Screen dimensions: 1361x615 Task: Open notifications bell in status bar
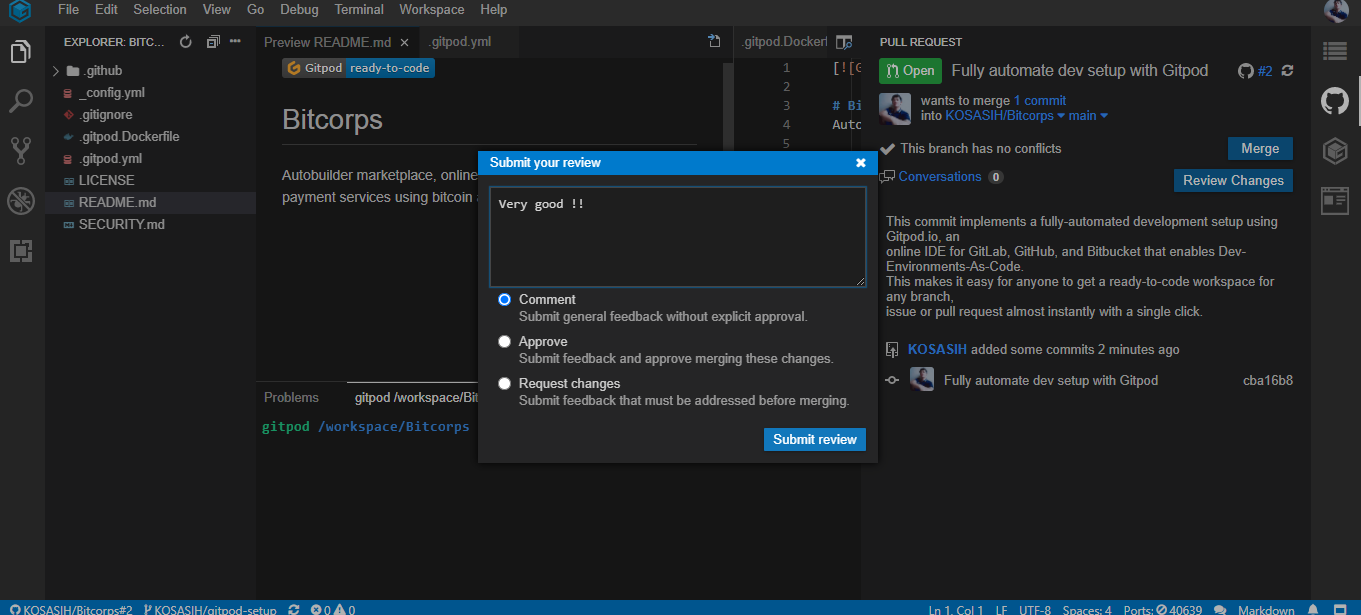tap(1313, 609)
